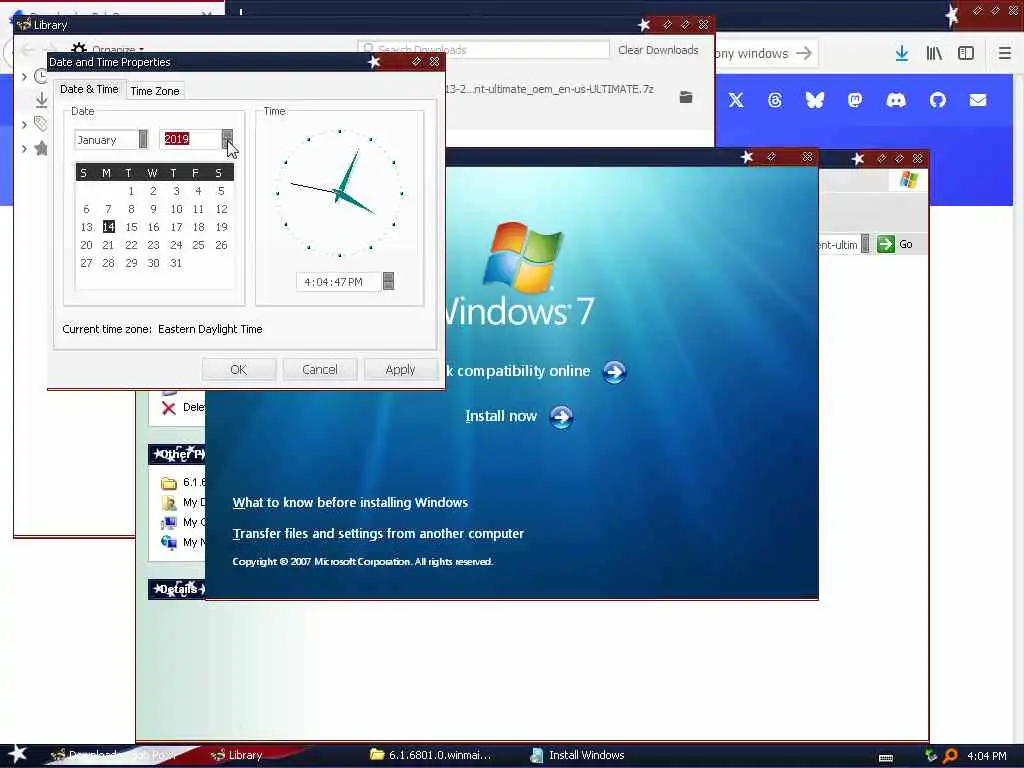Open the 6.1.6801.0.winmai... taskbar item

pyautogui.click(x=430, y=755)
